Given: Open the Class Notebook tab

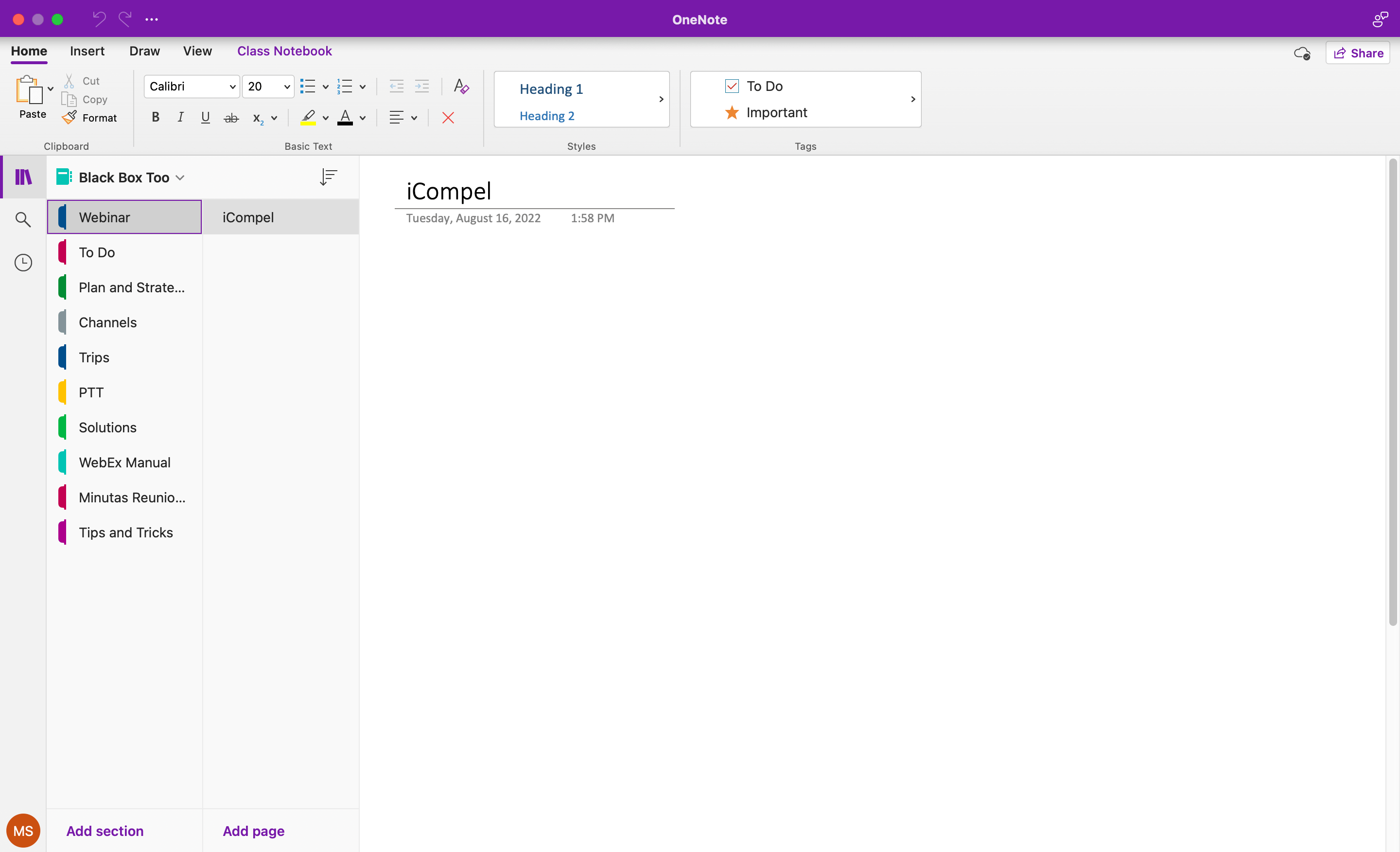Looking at the screenshot, I should [284, 51].
